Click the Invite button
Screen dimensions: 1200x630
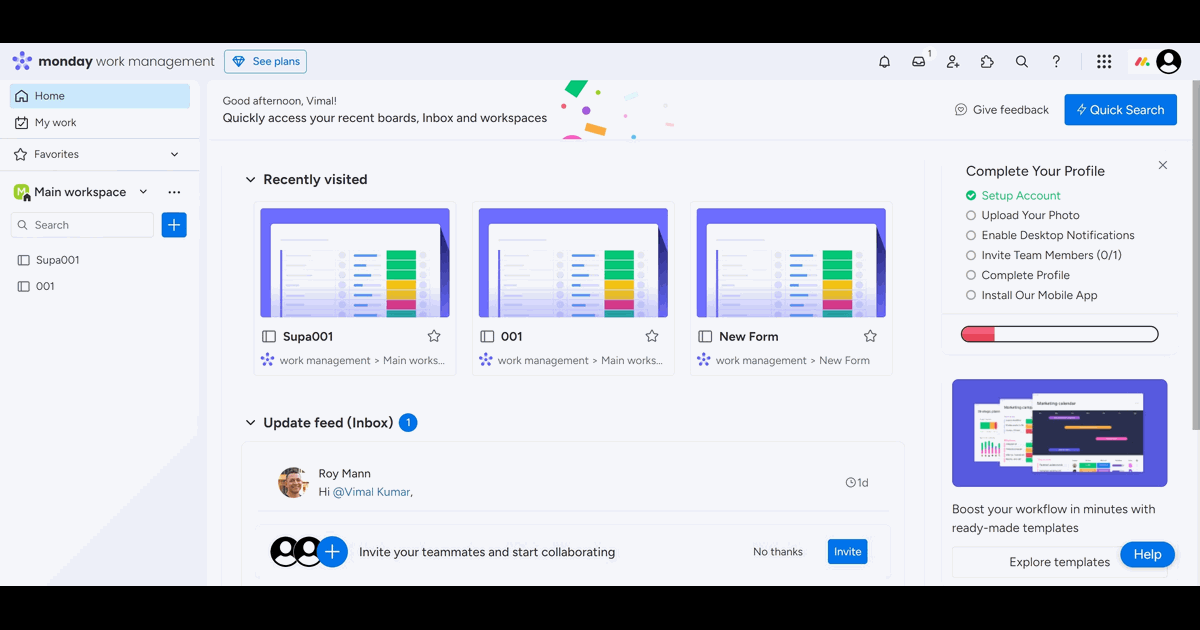tap(847, 552)
